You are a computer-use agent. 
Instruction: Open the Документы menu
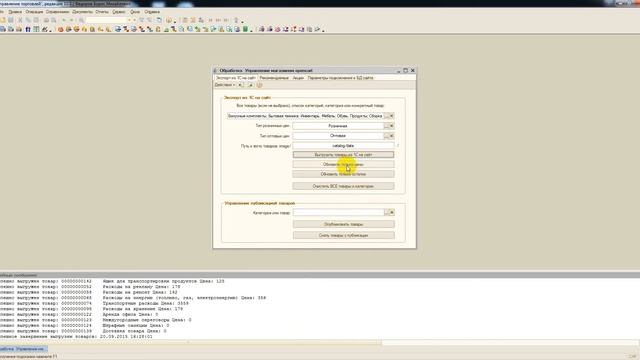pos(82,12)
